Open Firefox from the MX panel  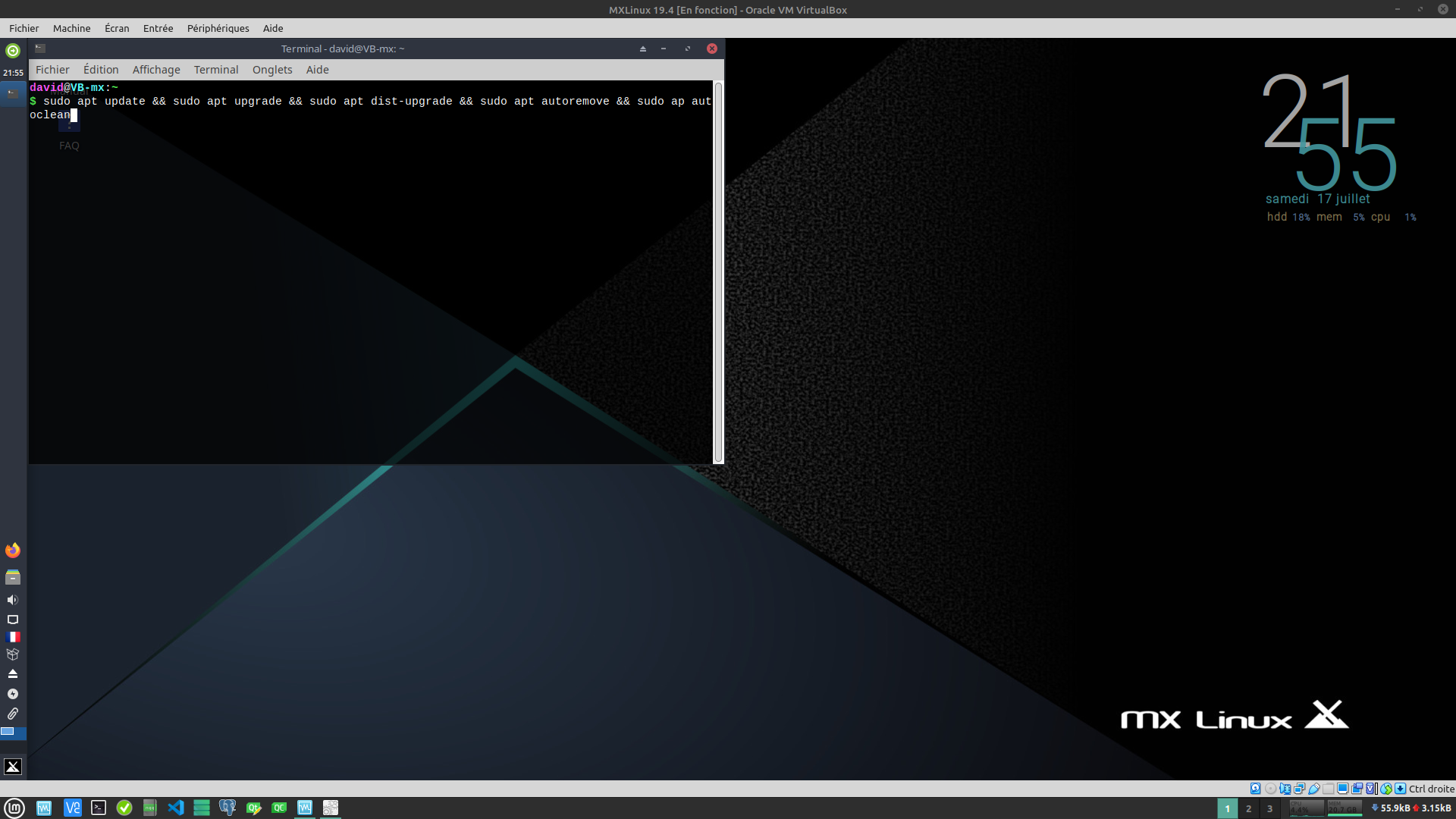pyautogui.click(x=13, y=551)
